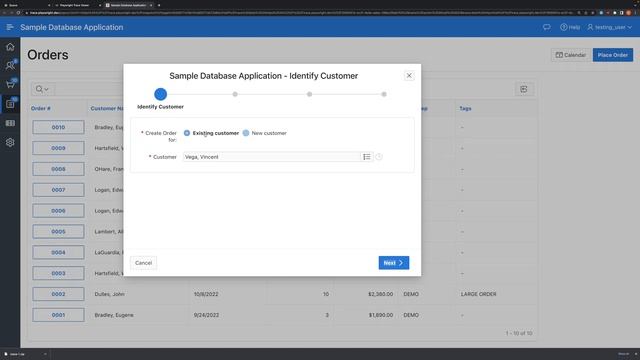Image resolution: width=640 pixels, height=360 pixels.
Task: Click the Bradley, Eugene cell in row 0001
Action: click(114, 315)
